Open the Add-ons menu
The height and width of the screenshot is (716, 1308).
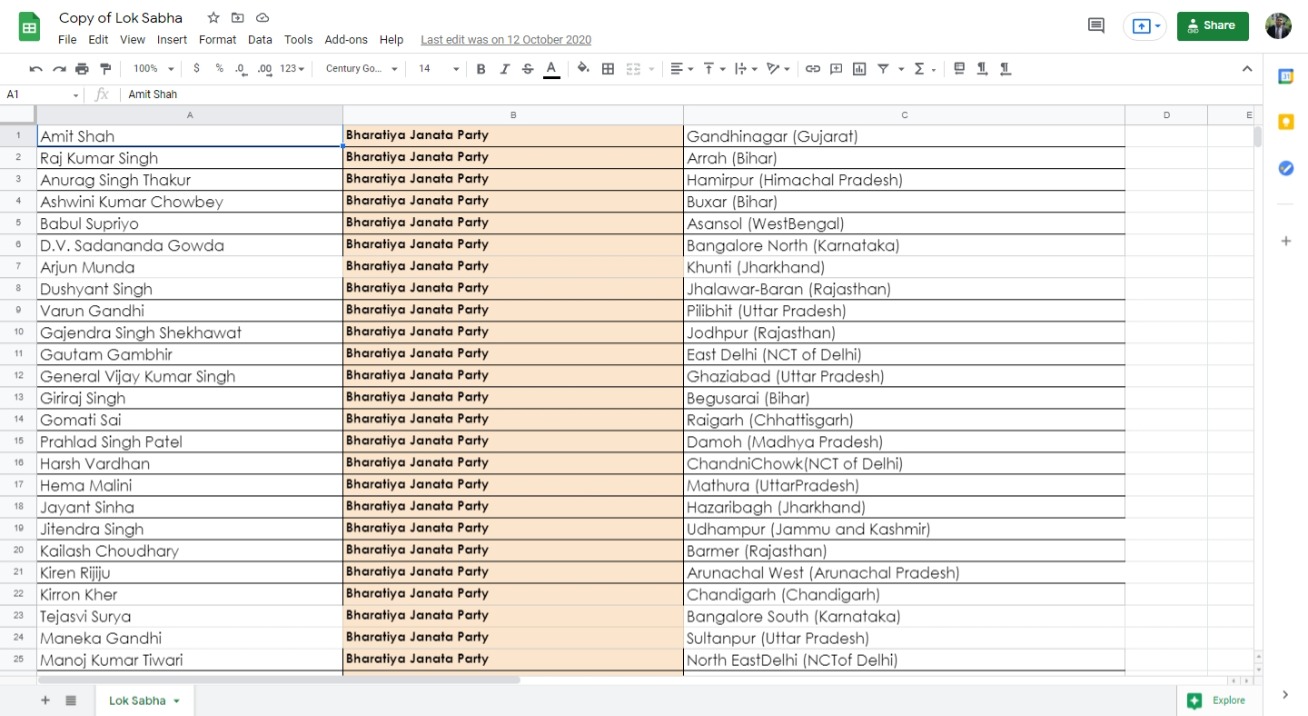tap(346, 40)
